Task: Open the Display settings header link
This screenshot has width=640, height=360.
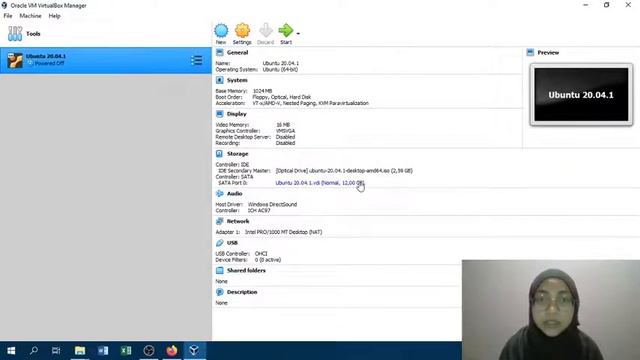Action: (237, 114)
